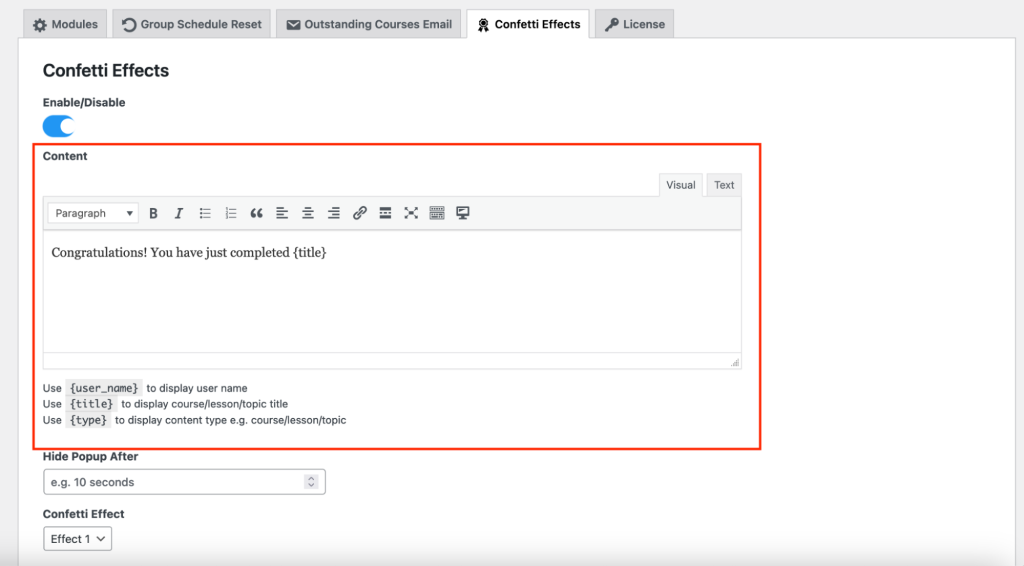Open the Group Schedule Reset tab

tap(192, 24)
